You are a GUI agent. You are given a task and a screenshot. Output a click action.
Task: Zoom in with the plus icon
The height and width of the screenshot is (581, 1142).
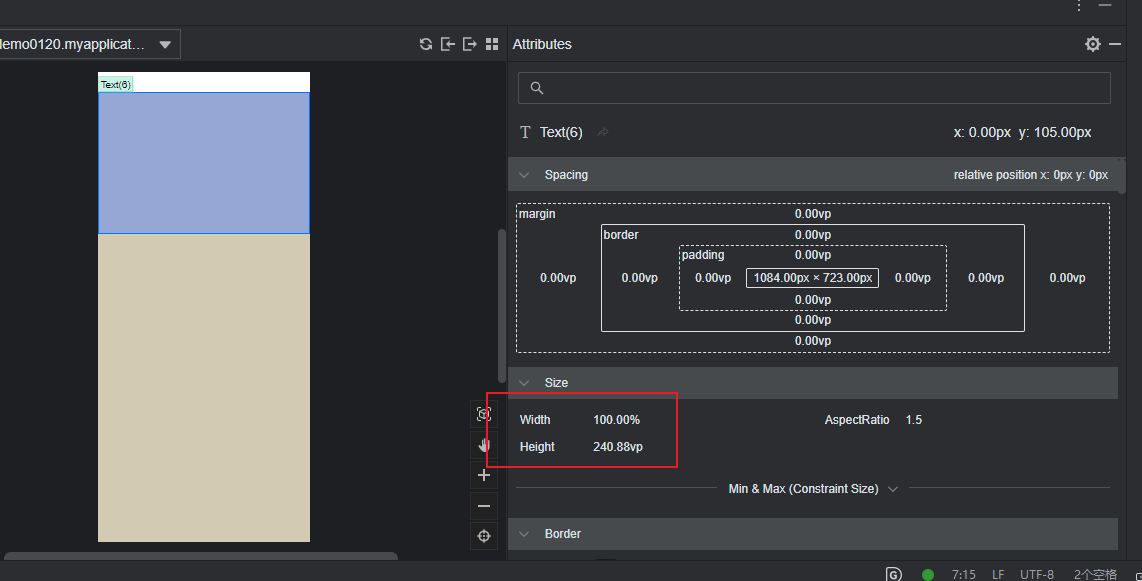484,476
